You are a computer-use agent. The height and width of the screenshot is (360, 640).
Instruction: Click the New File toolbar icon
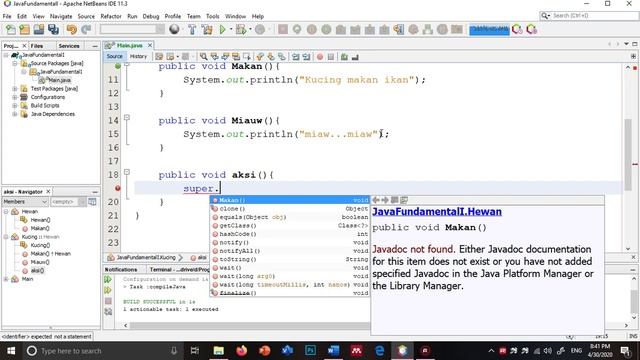tap(11, 29)
